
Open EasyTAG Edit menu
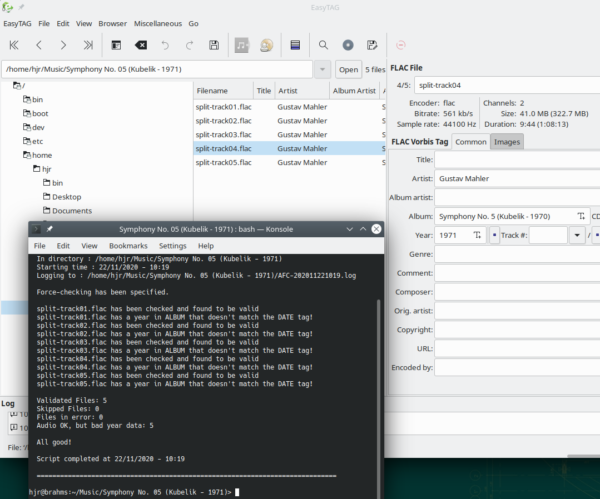pos(63,23)
